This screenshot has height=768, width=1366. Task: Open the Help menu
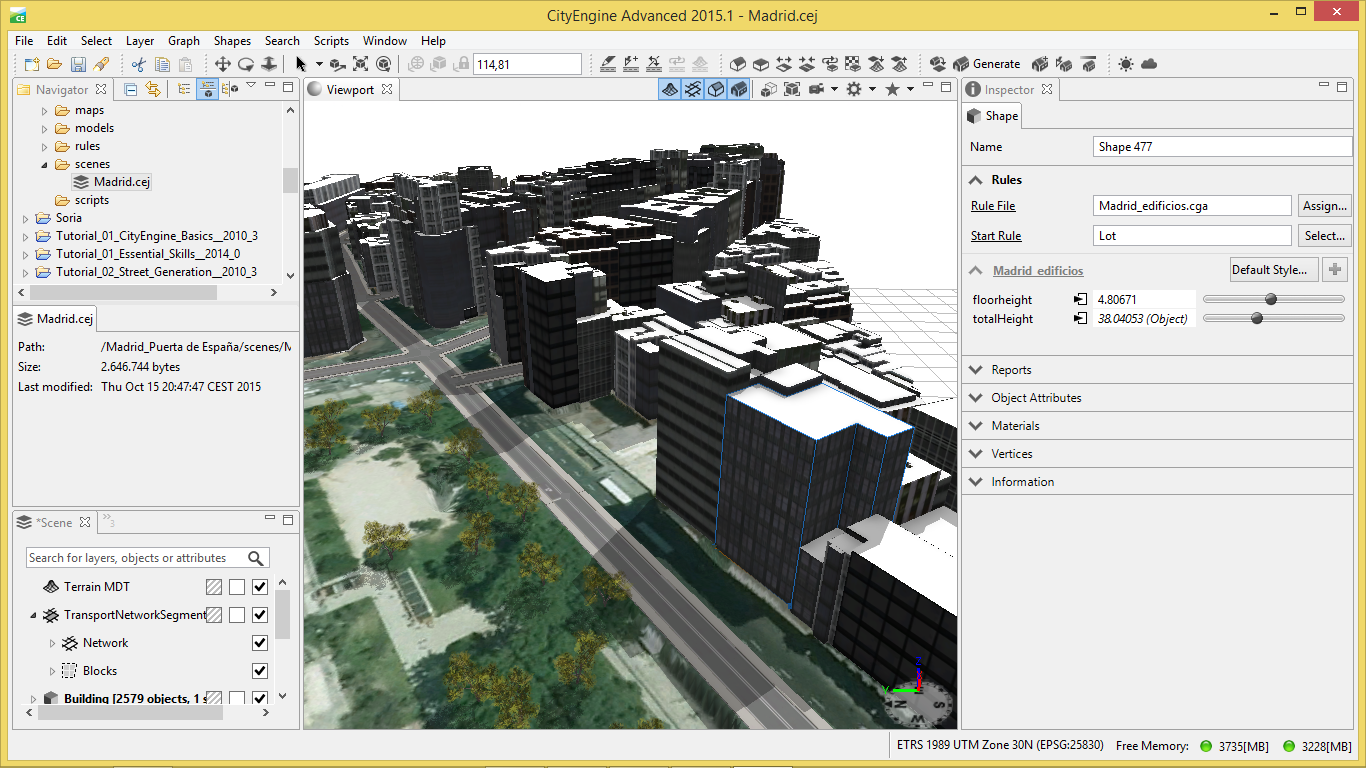coord(433,41)
